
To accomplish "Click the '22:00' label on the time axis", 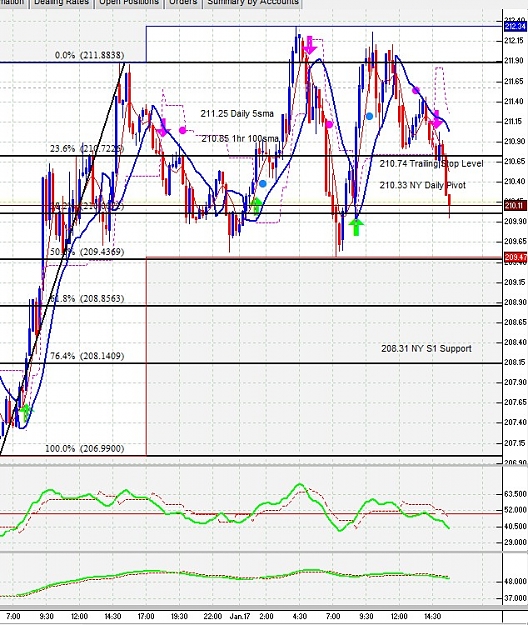I will point(212,616).
